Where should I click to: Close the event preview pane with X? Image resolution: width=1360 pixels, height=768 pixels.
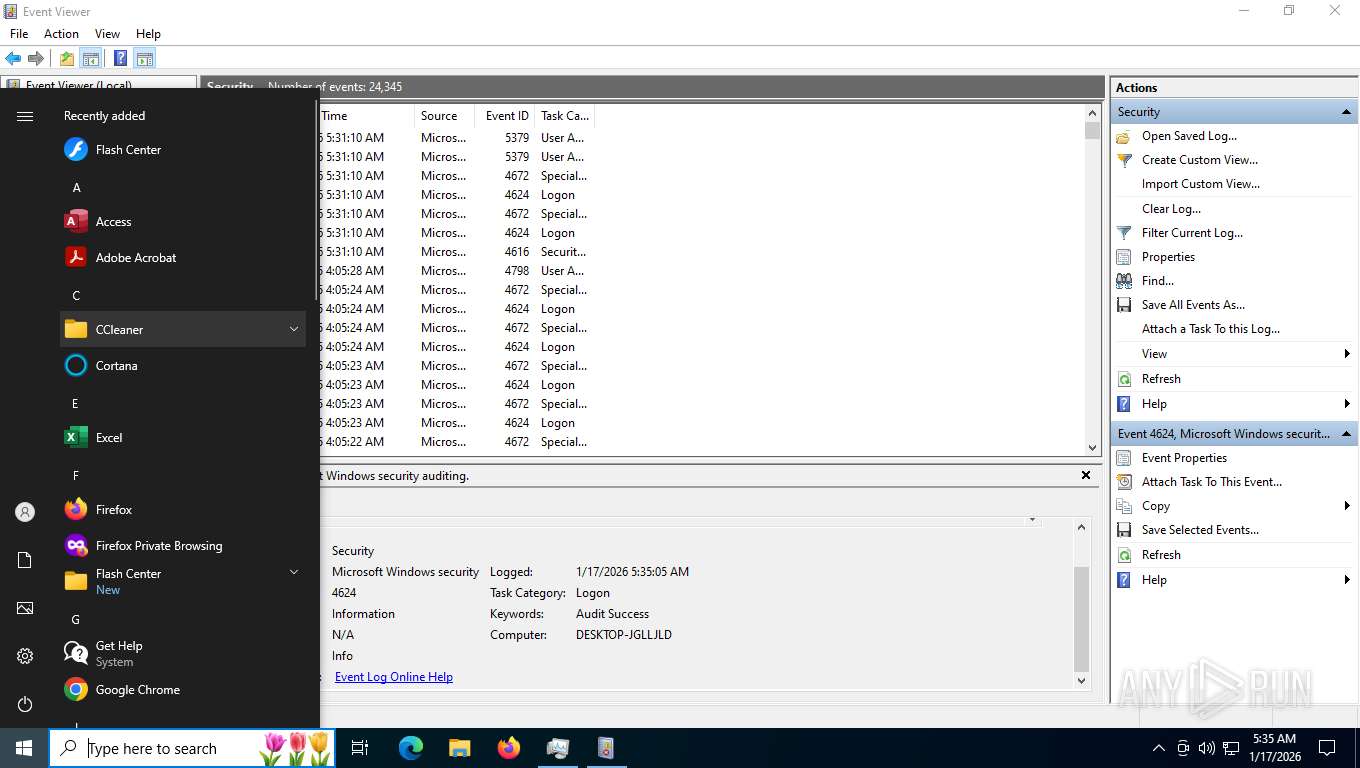(x=1086, y=476)
